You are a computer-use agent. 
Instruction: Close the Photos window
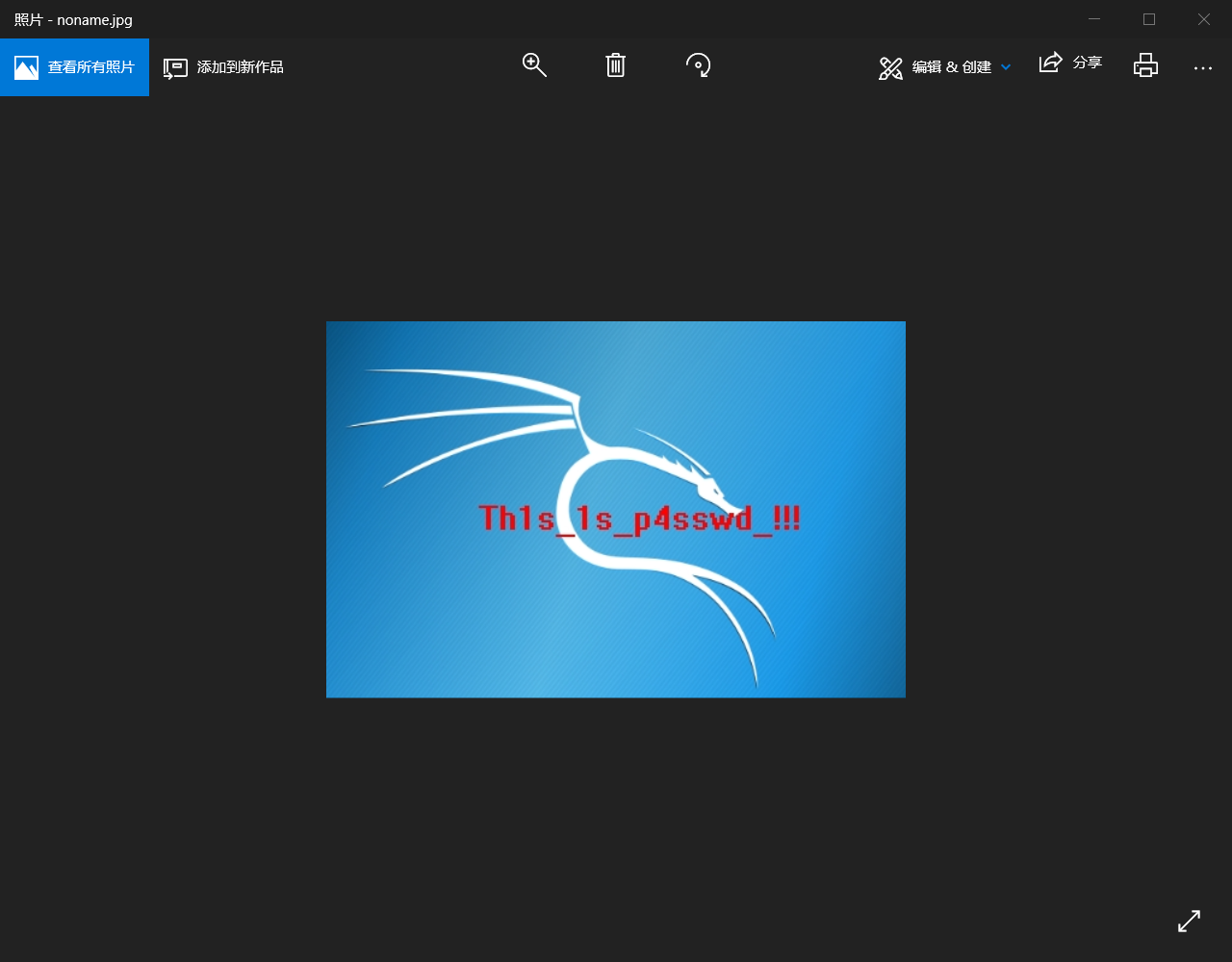(x=1204, y=19)
